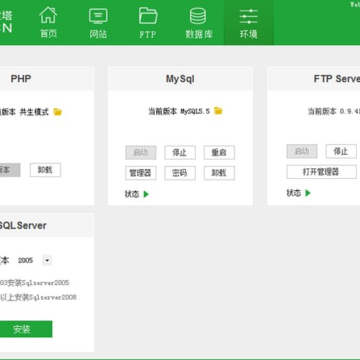Select the 环境 environment tab

(x=248, y=22)
